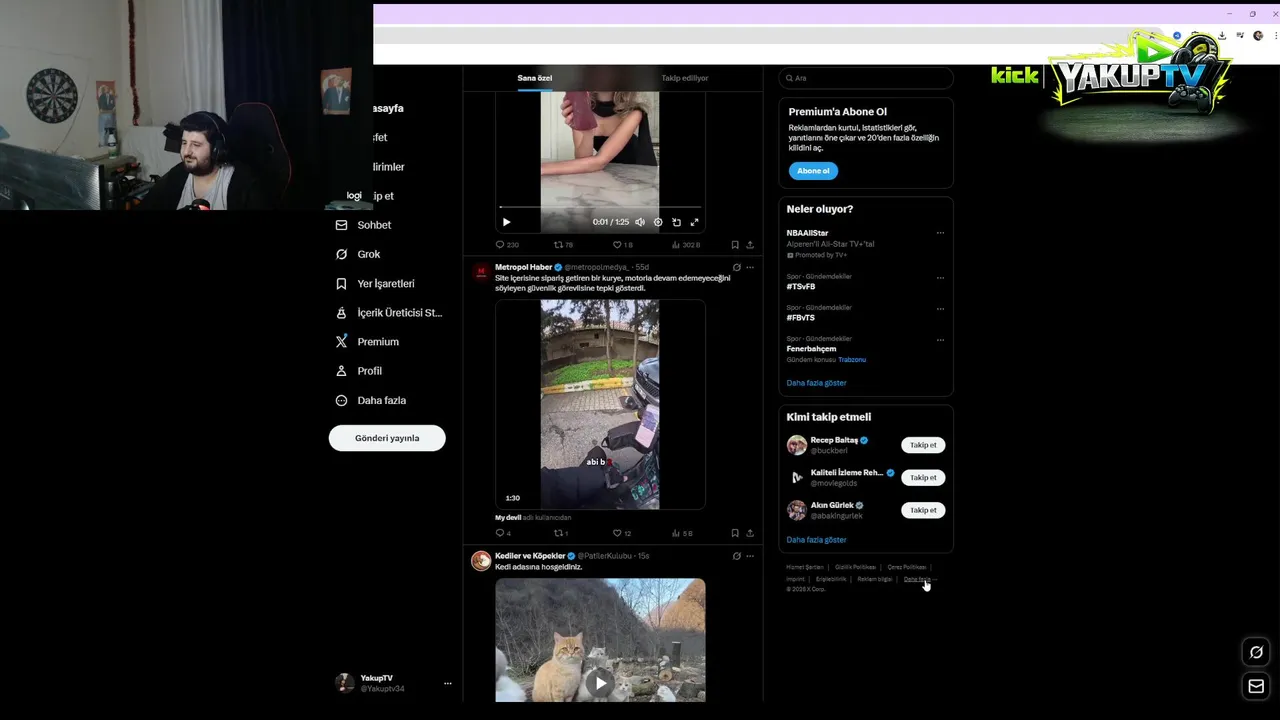Open Akın Gürlek profile picture

(797, 510)
